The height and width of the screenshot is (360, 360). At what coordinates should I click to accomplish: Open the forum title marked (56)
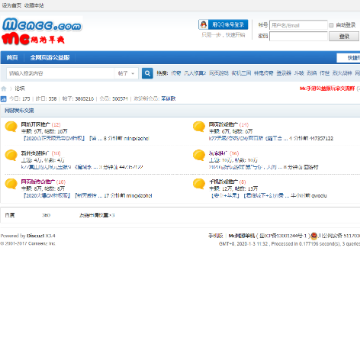[218, 153]
